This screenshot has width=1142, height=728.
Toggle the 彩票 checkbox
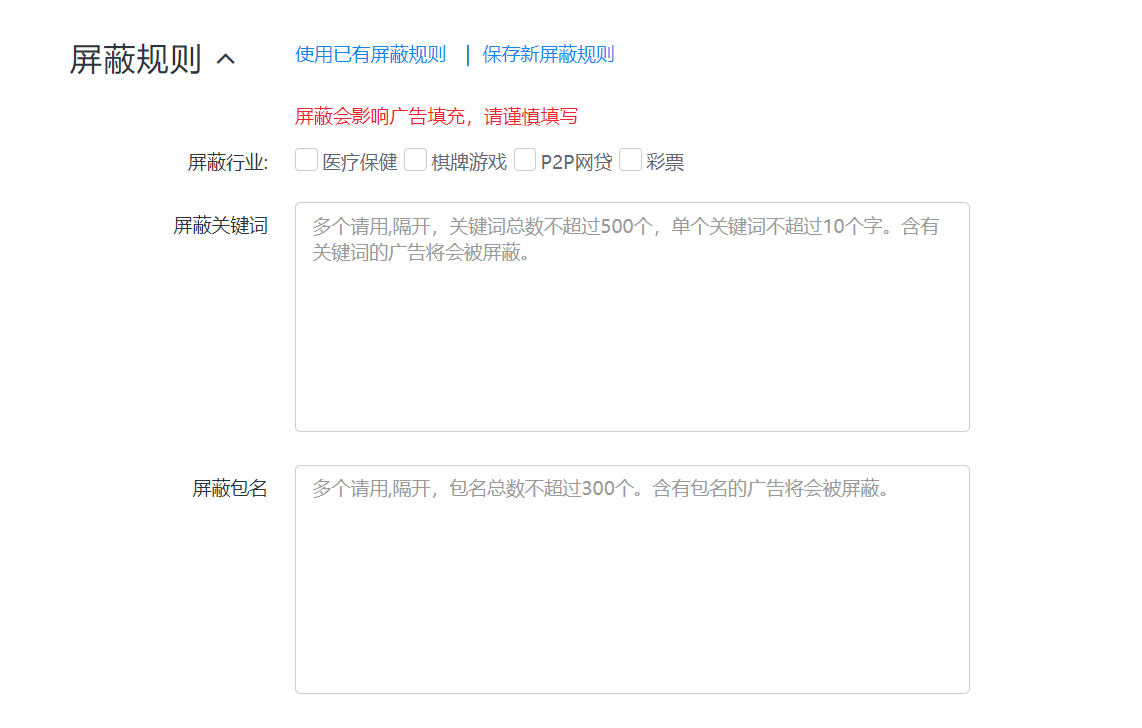[630, 160]
